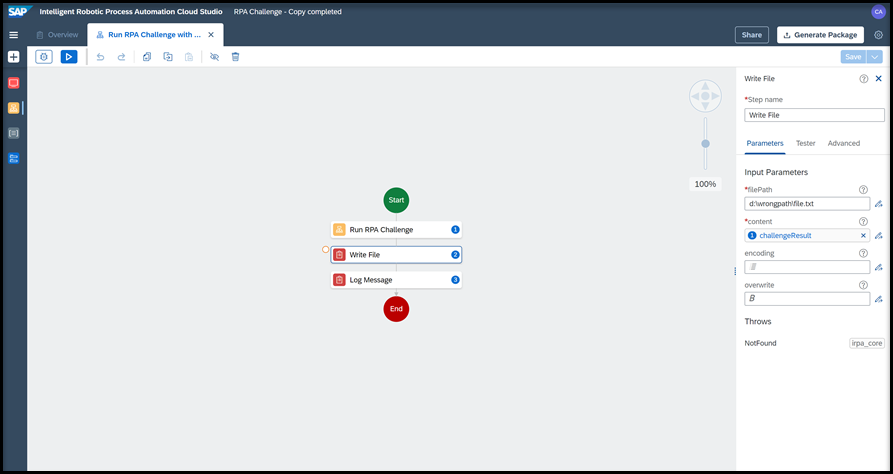The image size is (893, 474).
Task: Open expression editor for overwrite
Action: (878, 299)
